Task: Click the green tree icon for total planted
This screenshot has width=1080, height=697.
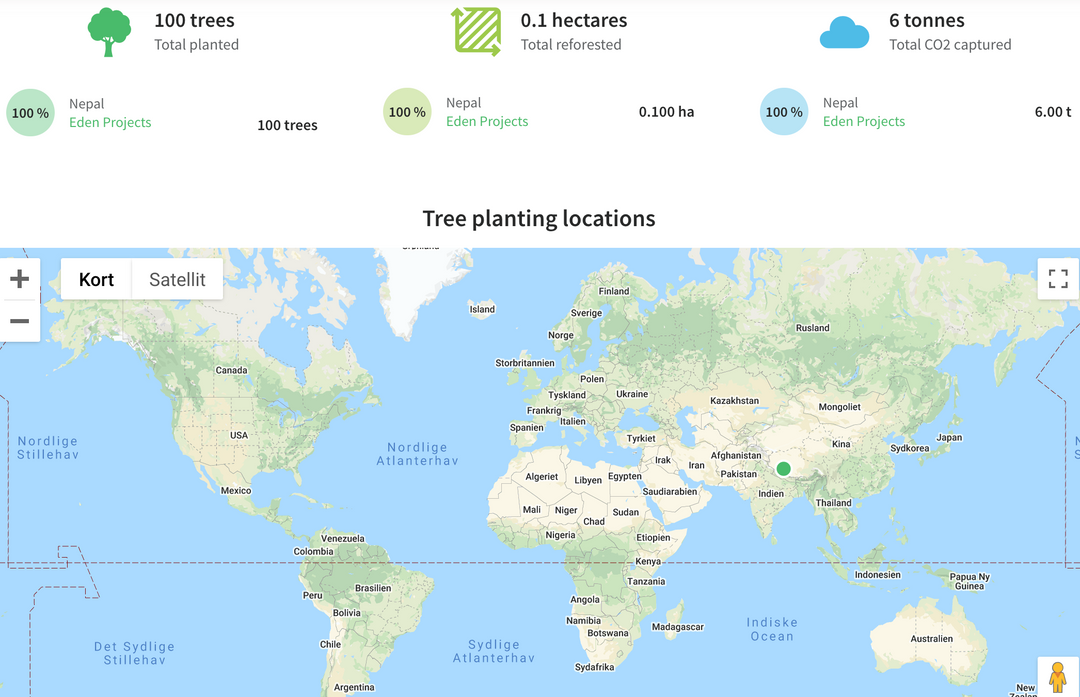Action: [x=108, y=31]
